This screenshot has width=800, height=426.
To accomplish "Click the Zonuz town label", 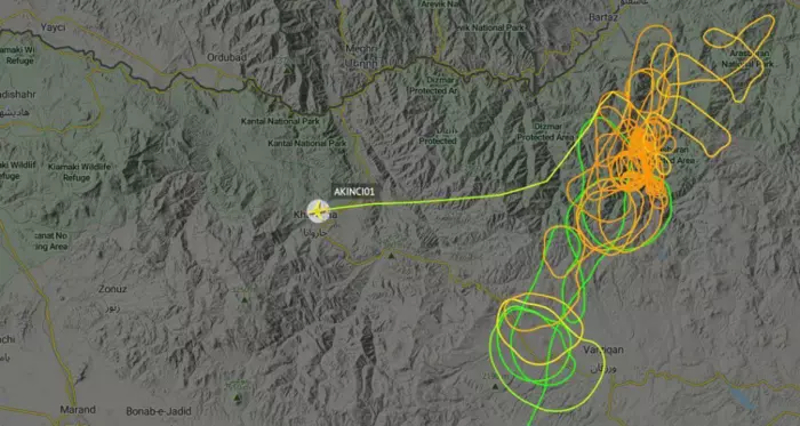I will pos(112,289).
